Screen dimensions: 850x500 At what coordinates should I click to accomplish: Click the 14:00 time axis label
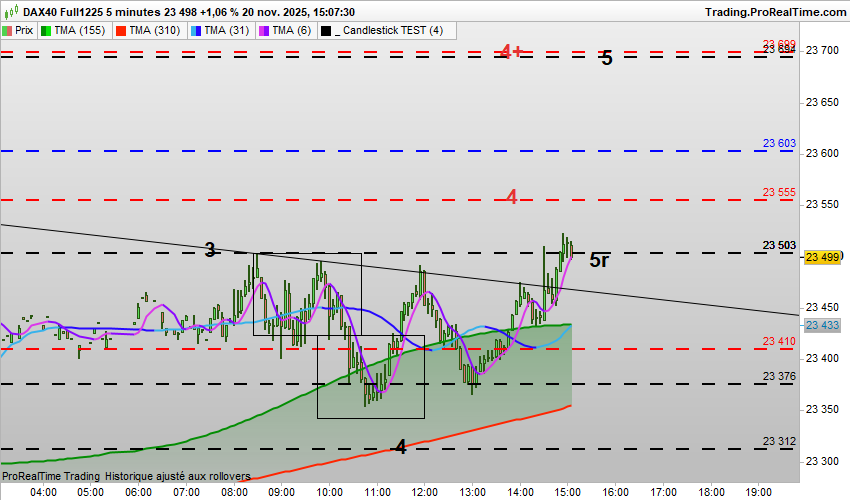(x=520, y=492)
